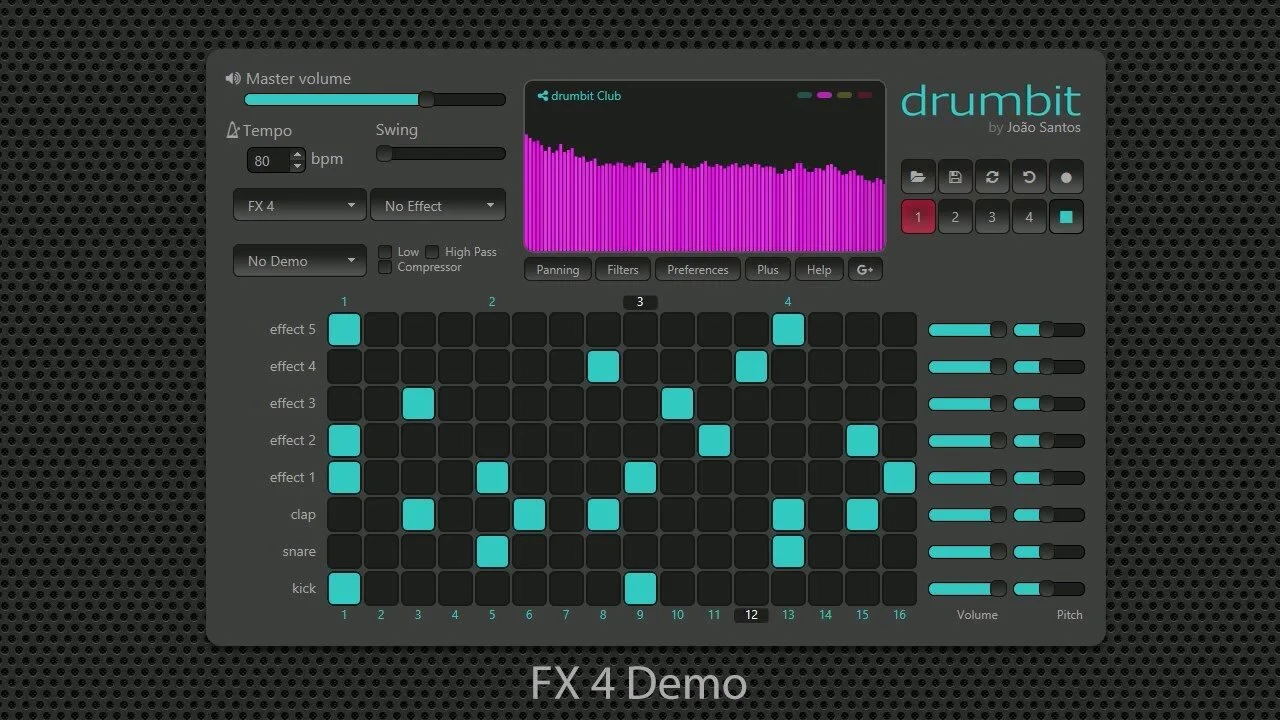Click the 'snare' track label
The image size is (1280, 720).
[x=299, y=551]
